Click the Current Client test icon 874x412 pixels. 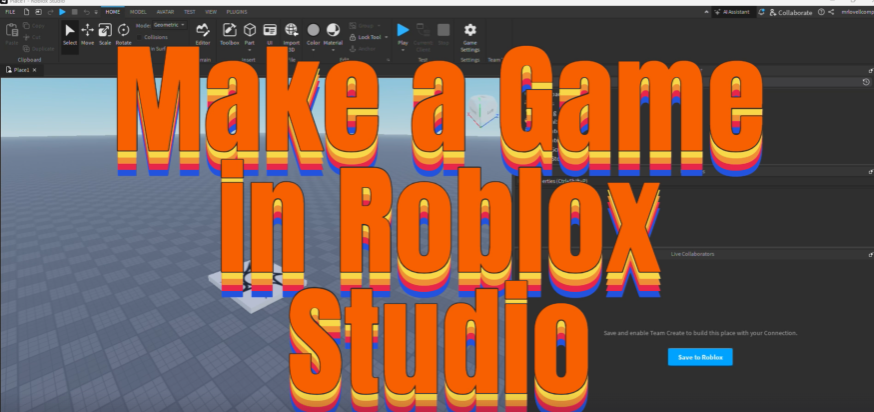click(423, 30)
